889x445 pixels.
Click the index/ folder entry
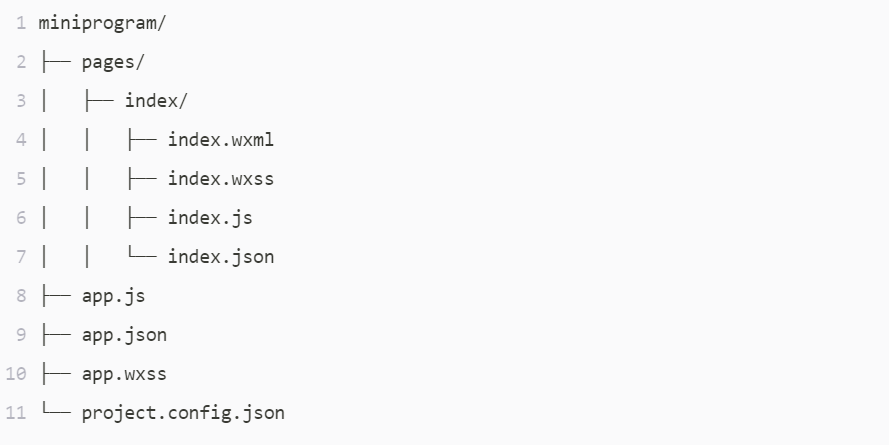[x=156, y=101]
